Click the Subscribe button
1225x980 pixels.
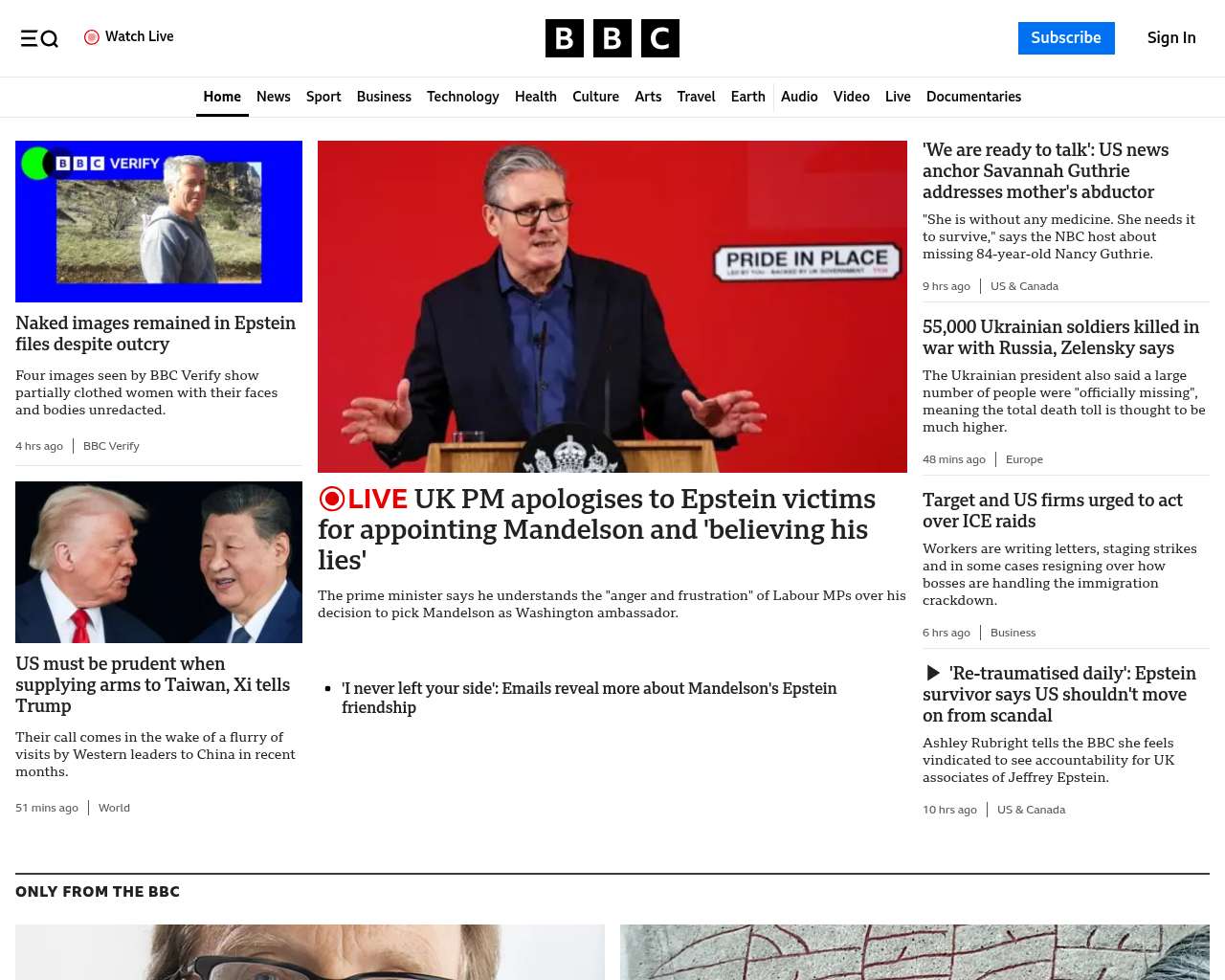click(x=1066, y=38)
